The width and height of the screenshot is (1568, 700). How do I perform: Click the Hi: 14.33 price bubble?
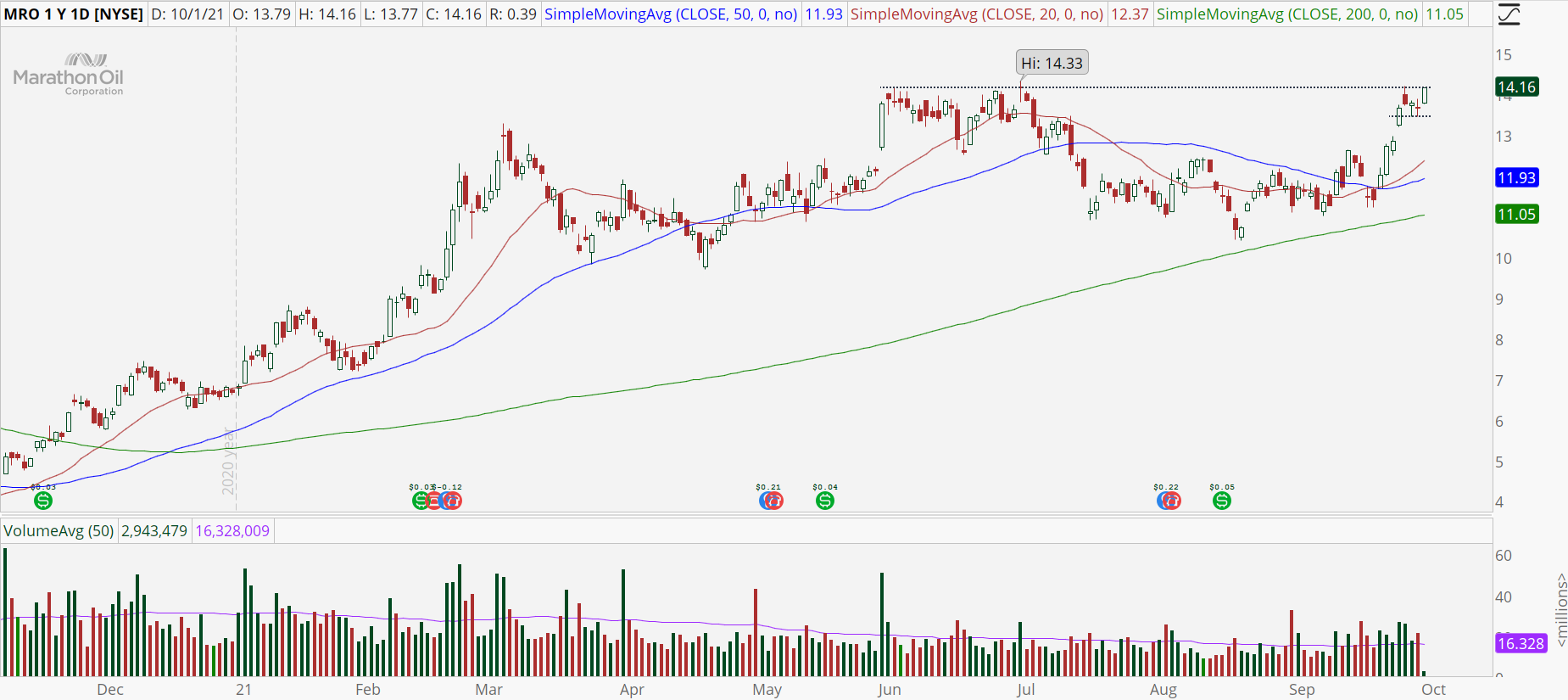(1052, 63)
